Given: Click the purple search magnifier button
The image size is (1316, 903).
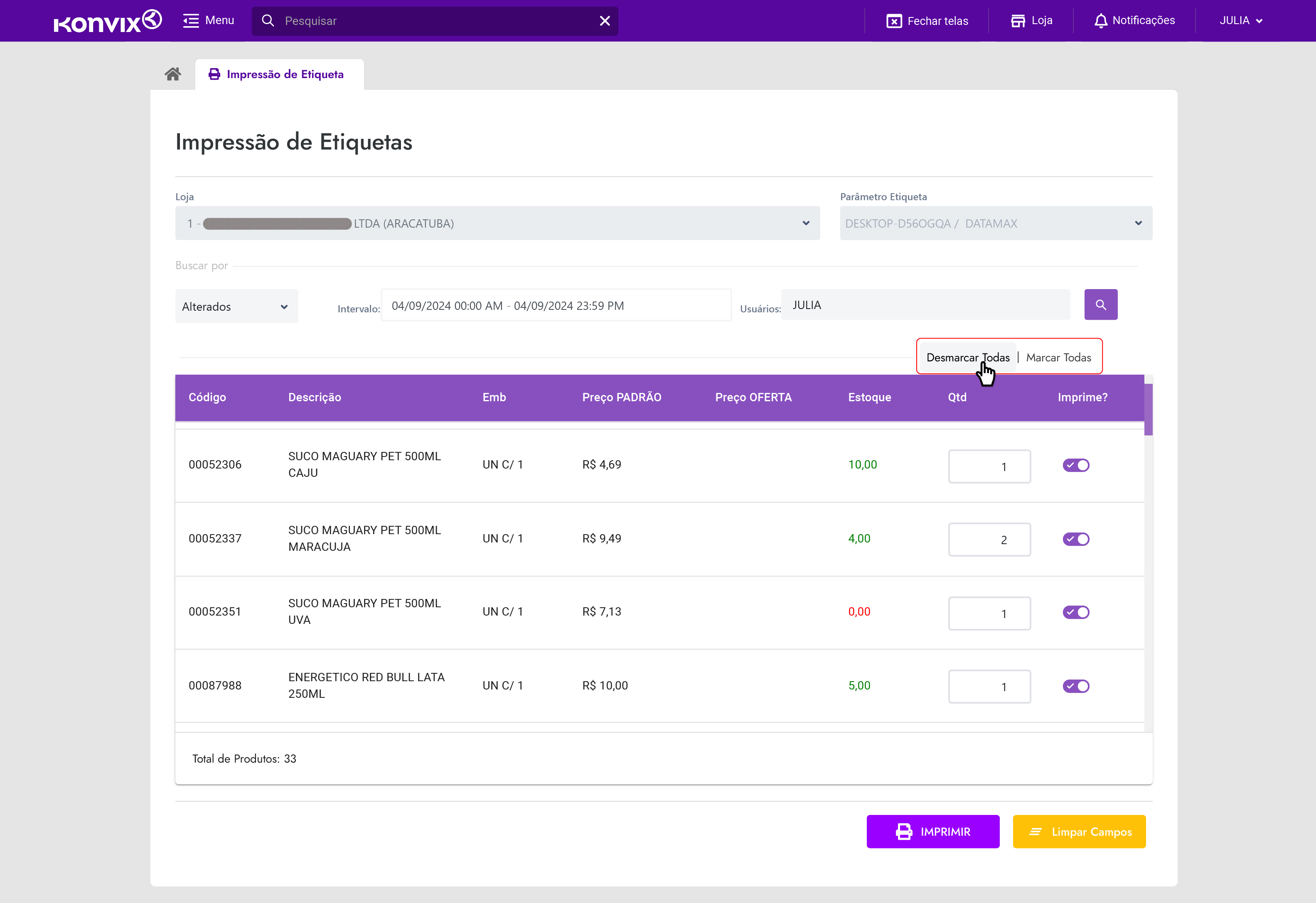Looking at the screenshot, I should [1100, 304].
